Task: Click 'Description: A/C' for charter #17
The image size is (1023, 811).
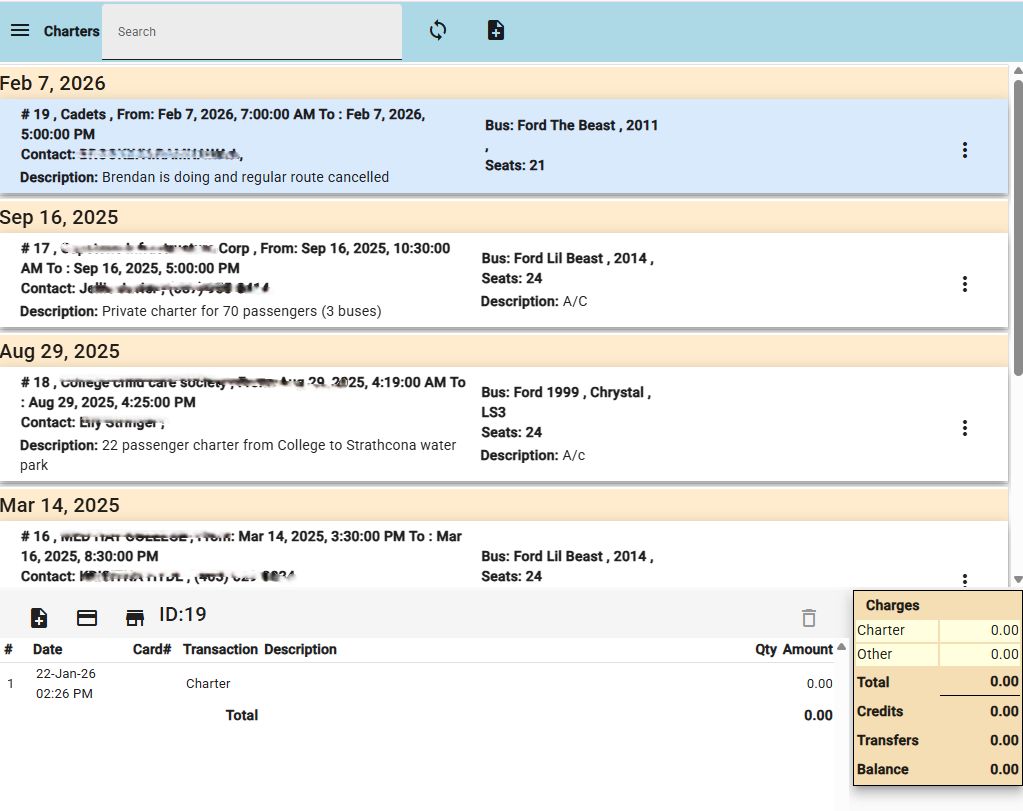Action: pyautogui.click(x=534, y=301)
